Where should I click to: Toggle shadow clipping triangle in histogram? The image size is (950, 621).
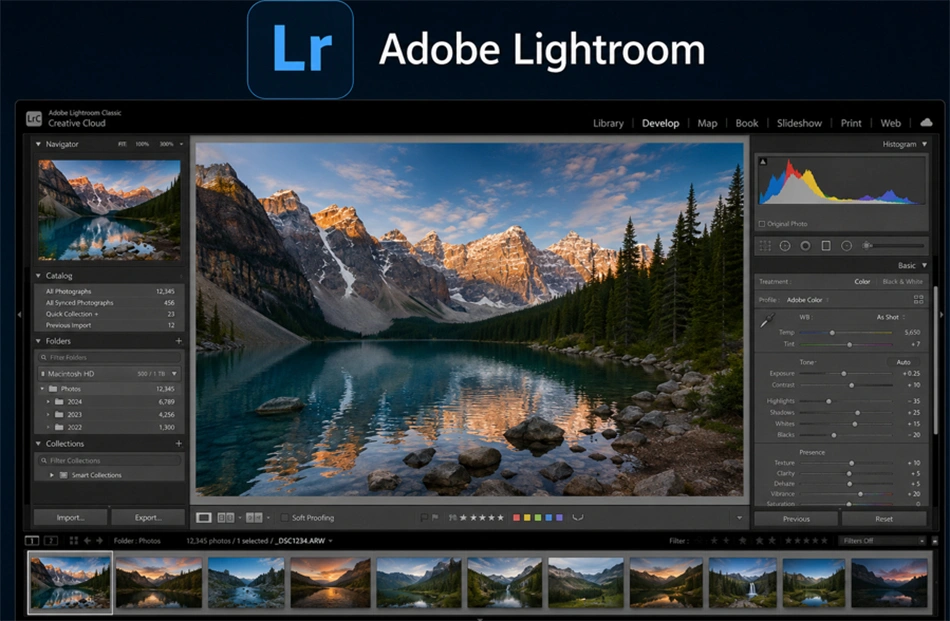(x=763, y=161)
